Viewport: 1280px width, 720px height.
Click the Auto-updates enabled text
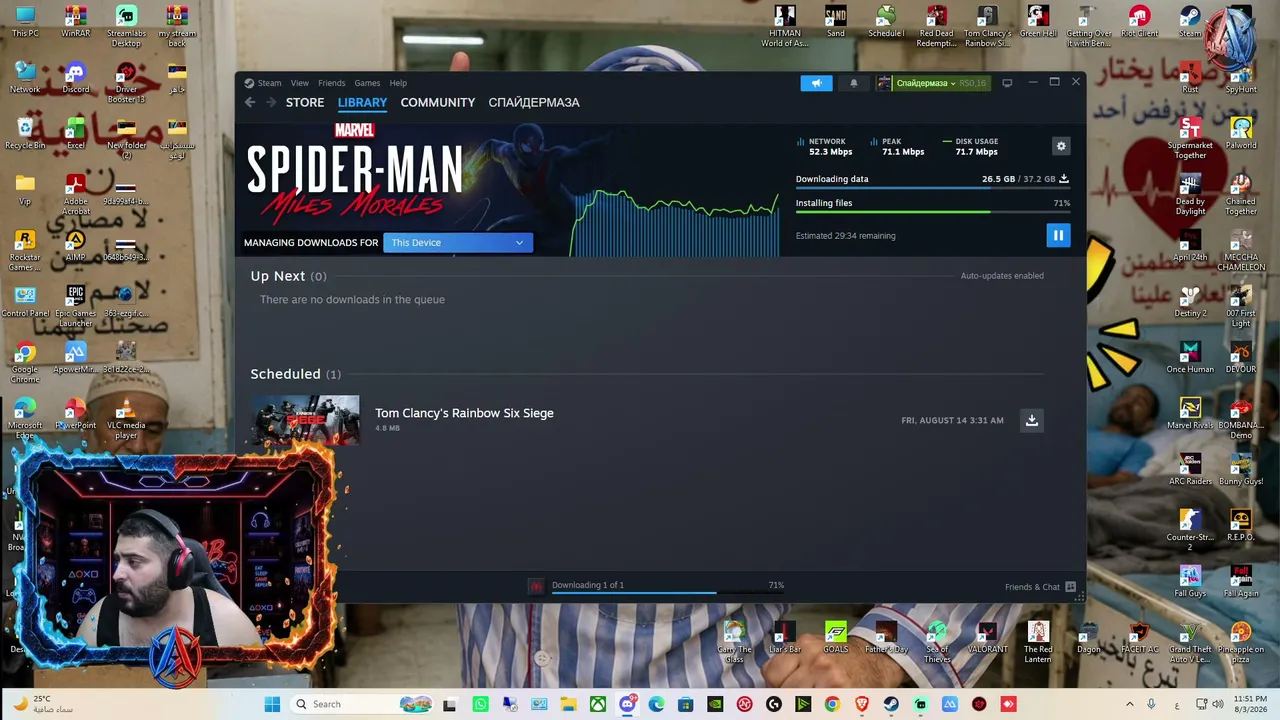[x=1002, y=276]
